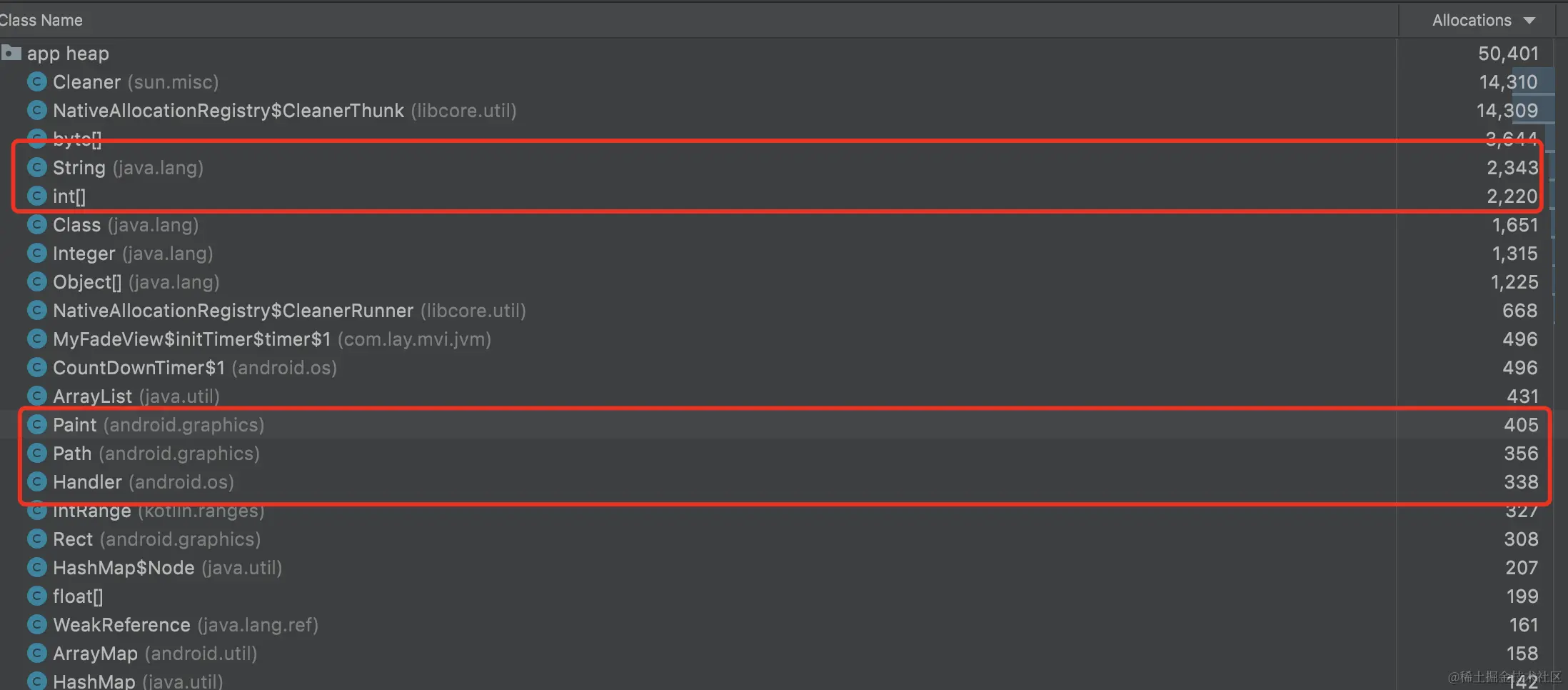
Task: Click the Cleaner class icon
Action: coord(36,82)
